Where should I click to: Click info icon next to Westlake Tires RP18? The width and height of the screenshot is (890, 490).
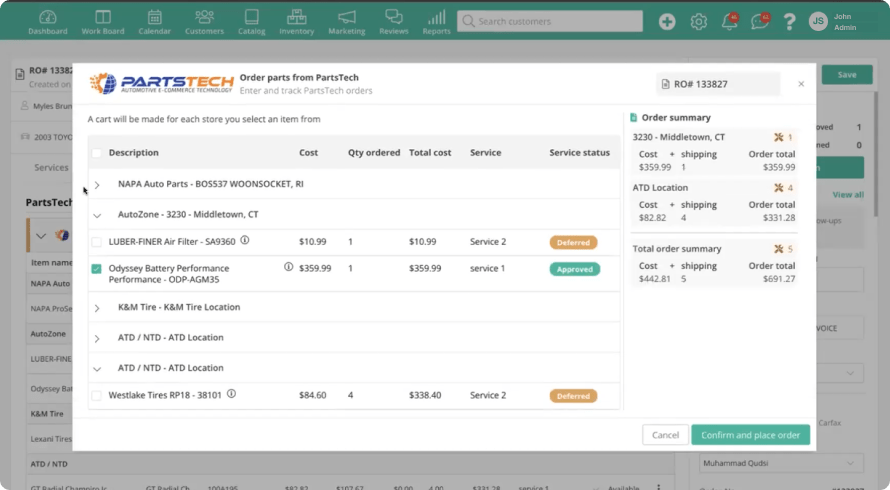click(231, 393)
